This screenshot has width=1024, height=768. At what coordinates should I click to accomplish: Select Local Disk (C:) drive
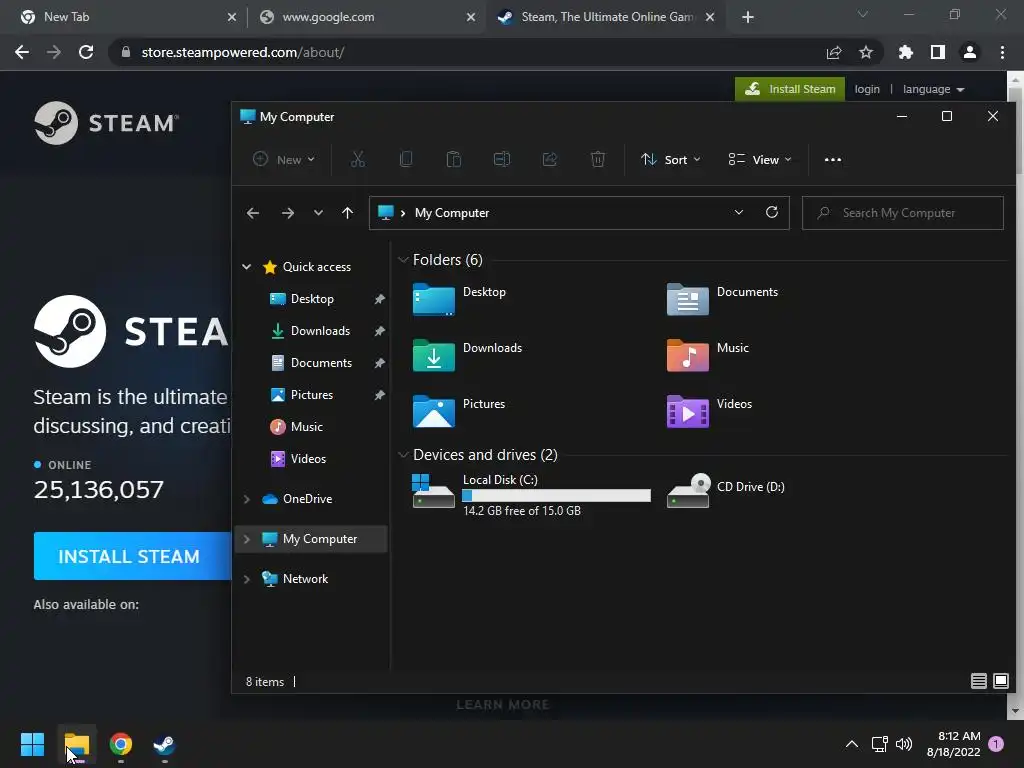click(531, 495)
